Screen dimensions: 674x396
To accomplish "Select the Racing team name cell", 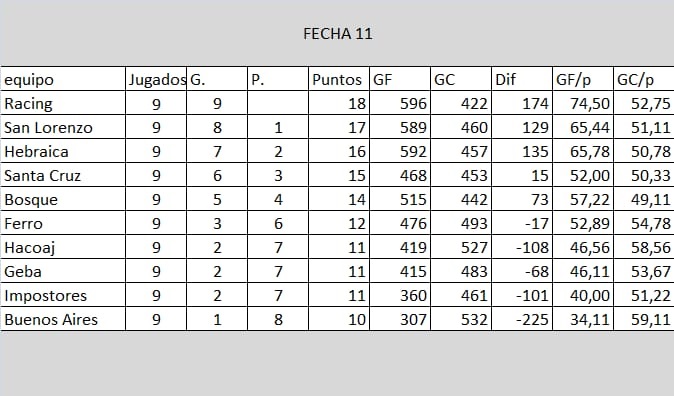I will [x=63, y=103].
